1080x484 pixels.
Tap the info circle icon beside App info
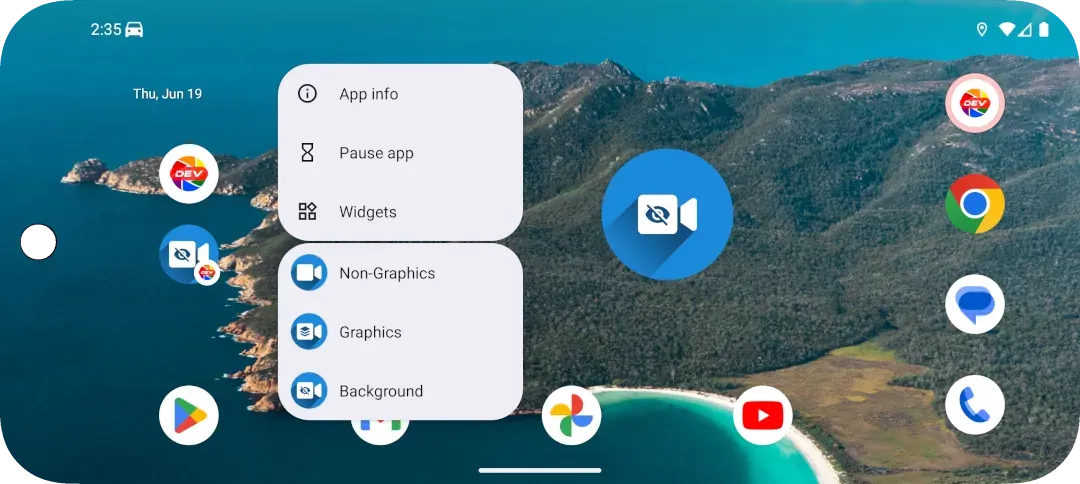pyautogui.click(x=307, y=94)
